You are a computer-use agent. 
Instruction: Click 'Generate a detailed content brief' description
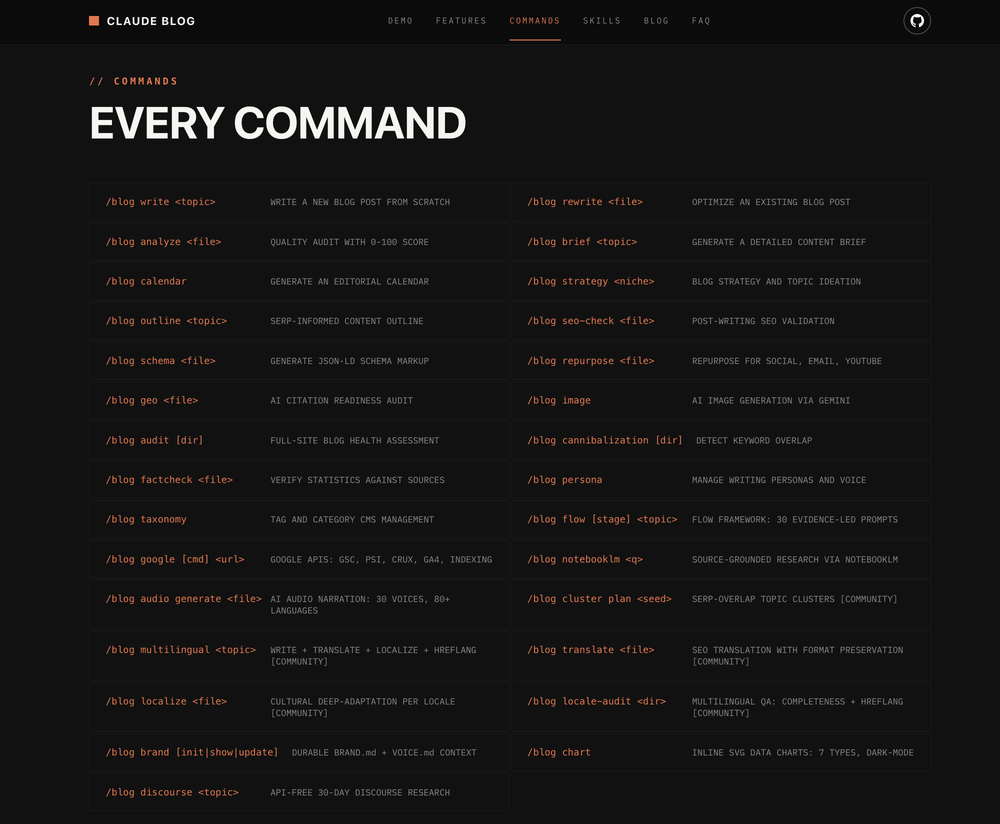[779, 242]
